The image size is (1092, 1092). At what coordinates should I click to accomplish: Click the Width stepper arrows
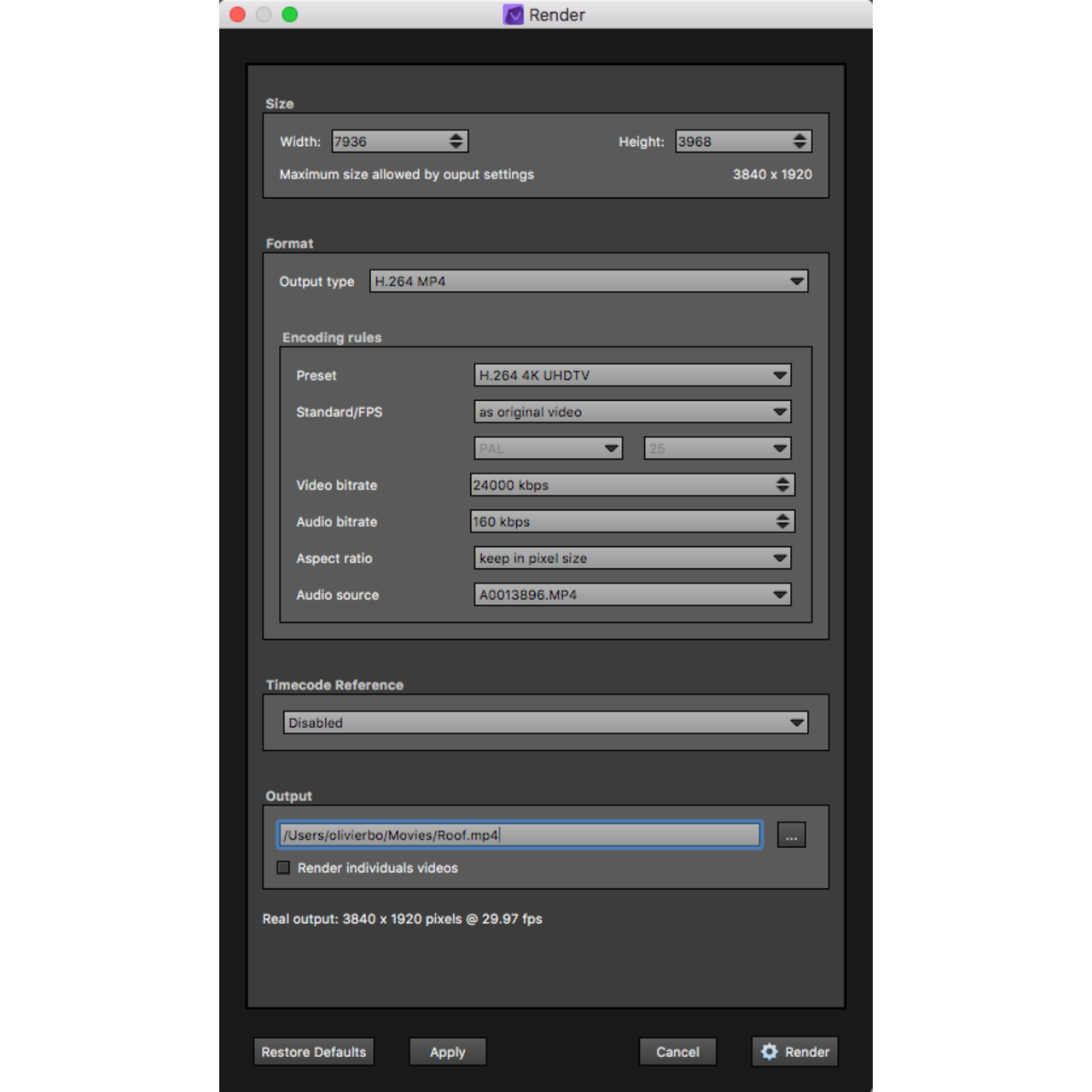click(456, 142)
